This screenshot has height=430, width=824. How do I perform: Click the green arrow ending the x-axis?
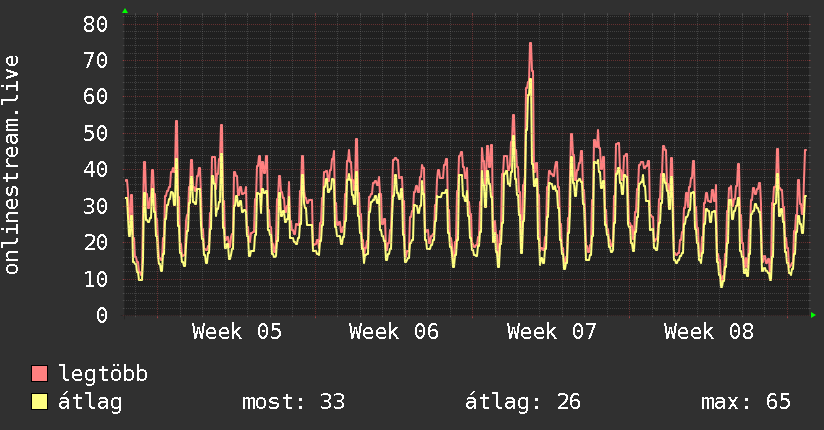click(814, 315)
